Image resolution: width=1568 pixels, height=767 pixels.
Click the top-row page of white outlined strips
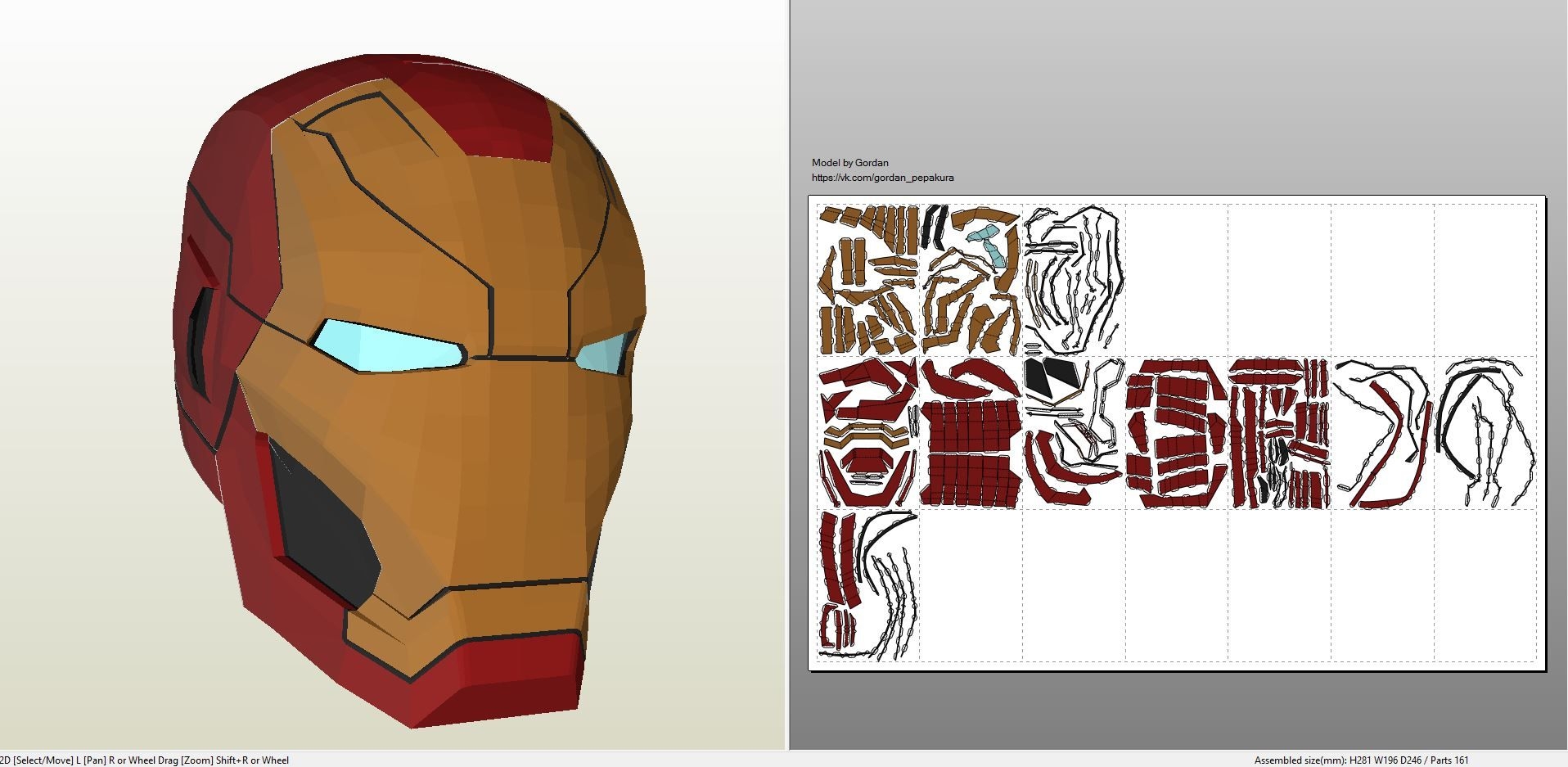point(1074,280)
